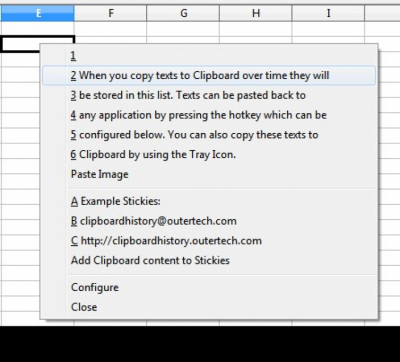The height and width of the screenshot is (362, 400).
Task: Paste entry 2 'When you copy texts'
Action: pyautogui.click(x=209, y=75)
